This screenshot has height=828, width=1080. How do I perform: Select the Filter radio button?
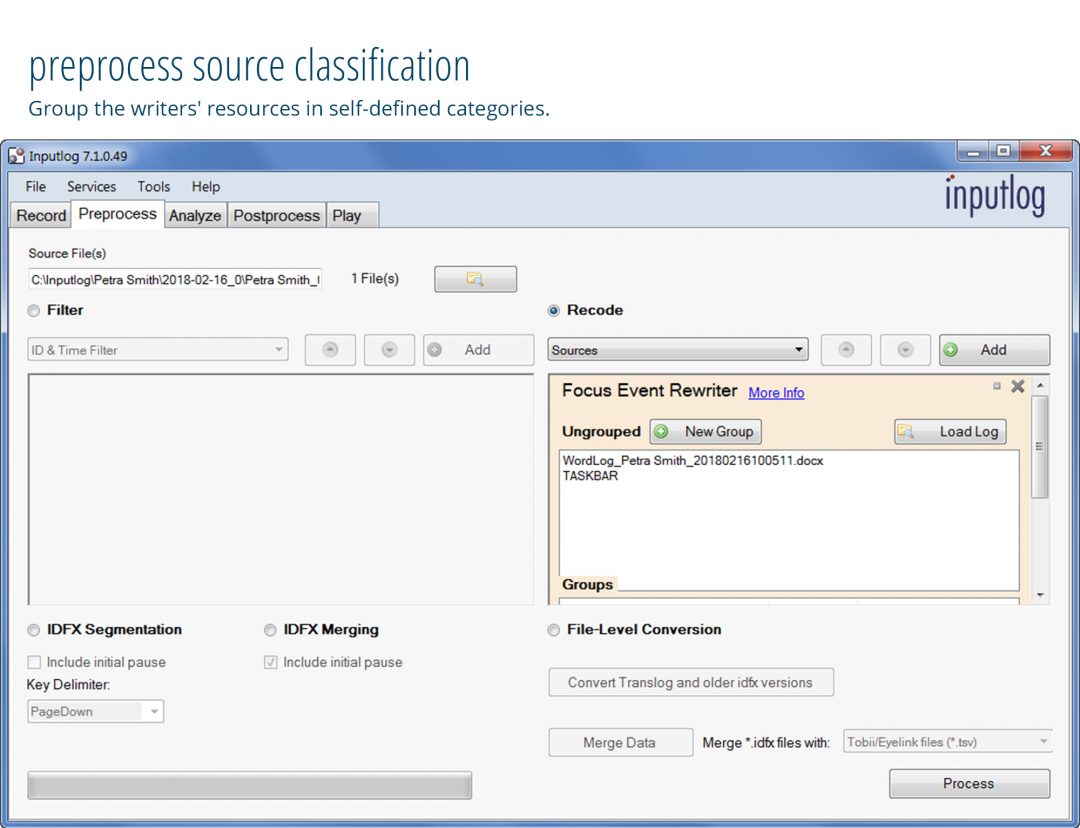pos(36,311)
